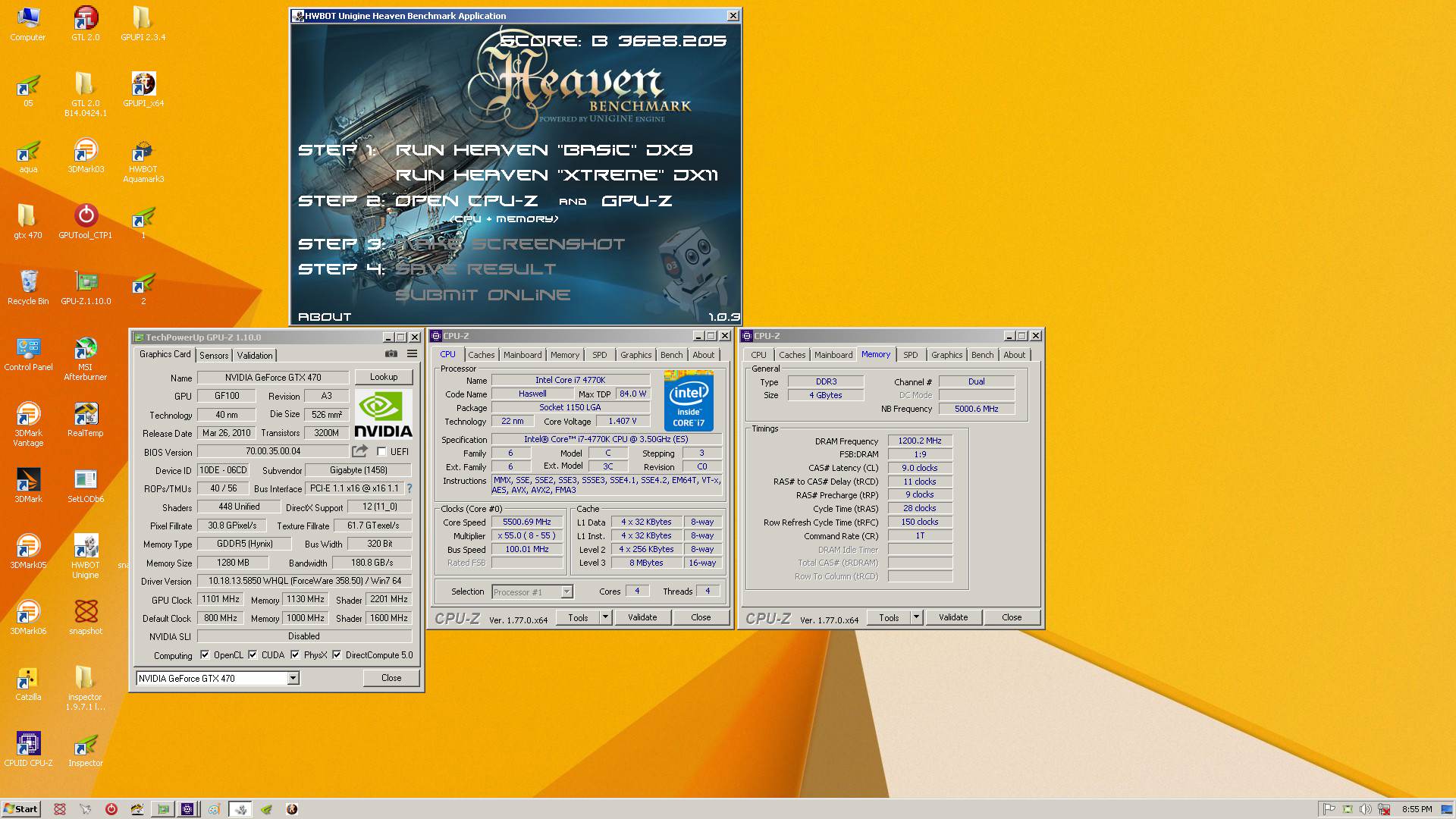The height and width of the screenshot is (819, 1456).
Task: Open Graphics tab in right CPU-Z window
Action: click(x=946, y=355)
